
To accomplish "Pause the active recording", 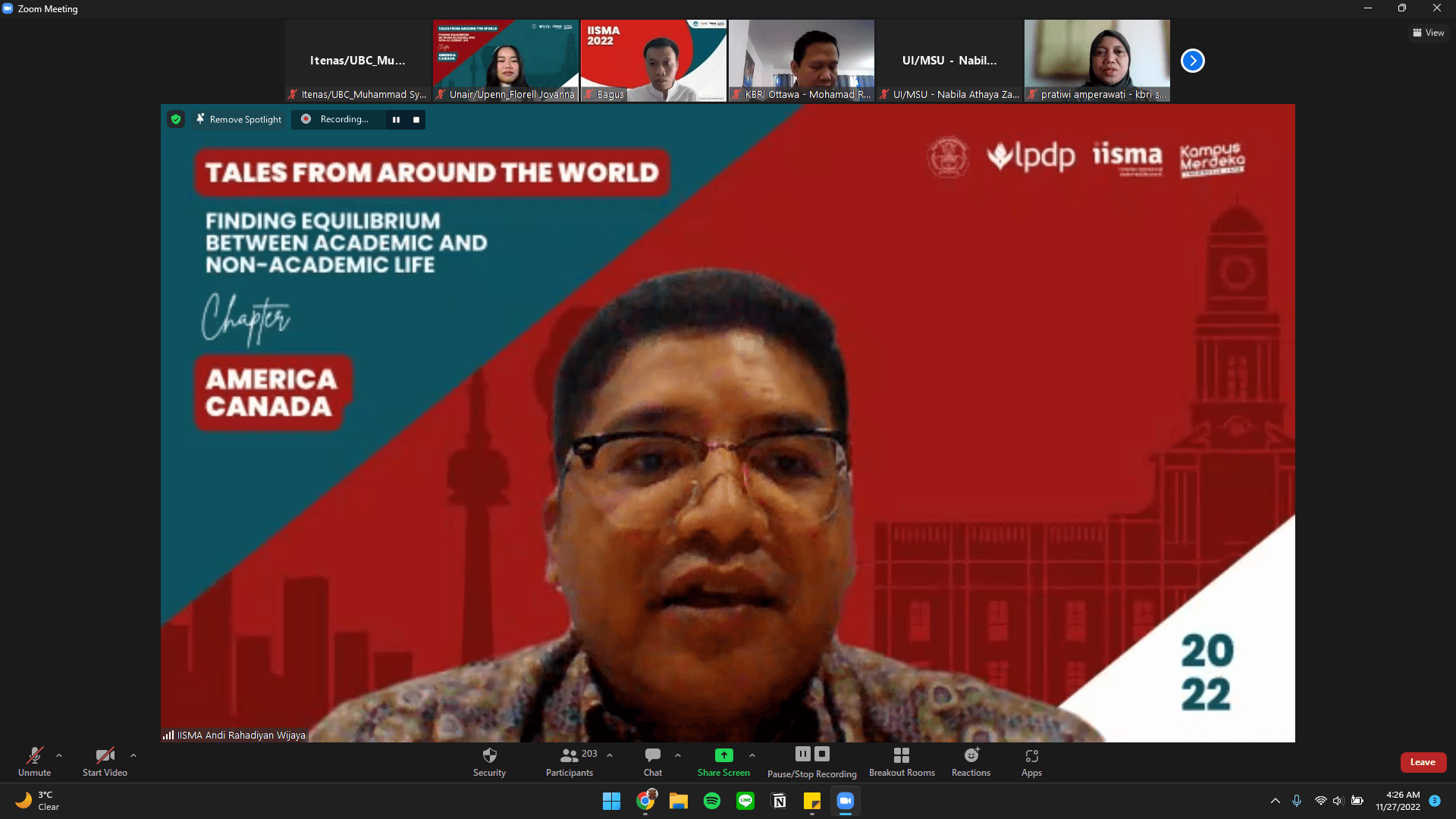I will [397, 120].
